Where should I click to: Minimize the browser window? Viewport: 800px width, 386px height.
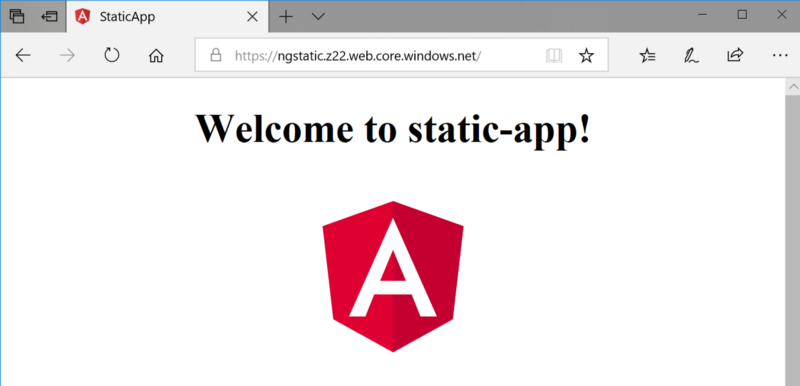tap(703, 16)
